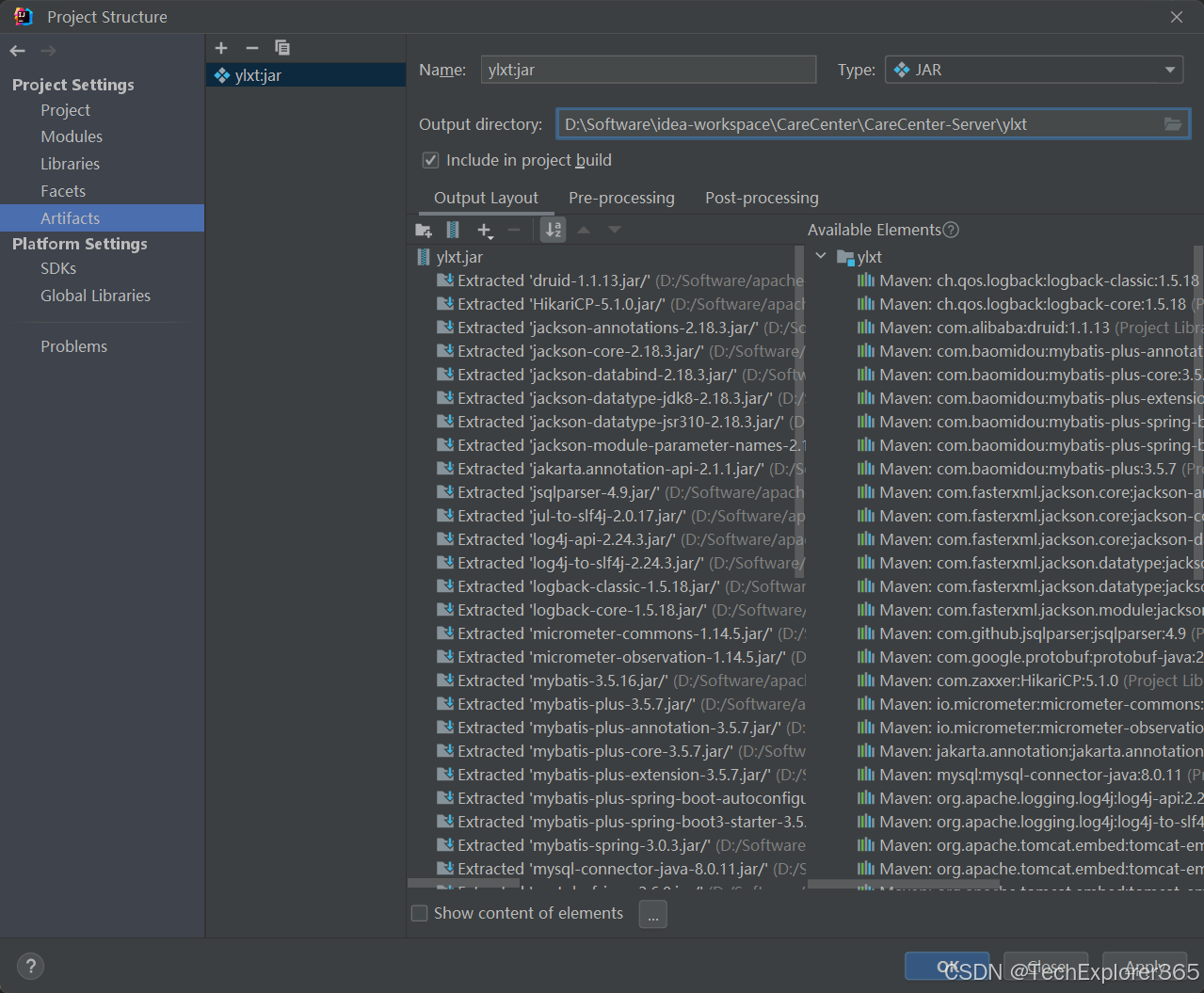The image size is (1204, 993).
Task: Click the Close button
Action: coord(1046,967)
